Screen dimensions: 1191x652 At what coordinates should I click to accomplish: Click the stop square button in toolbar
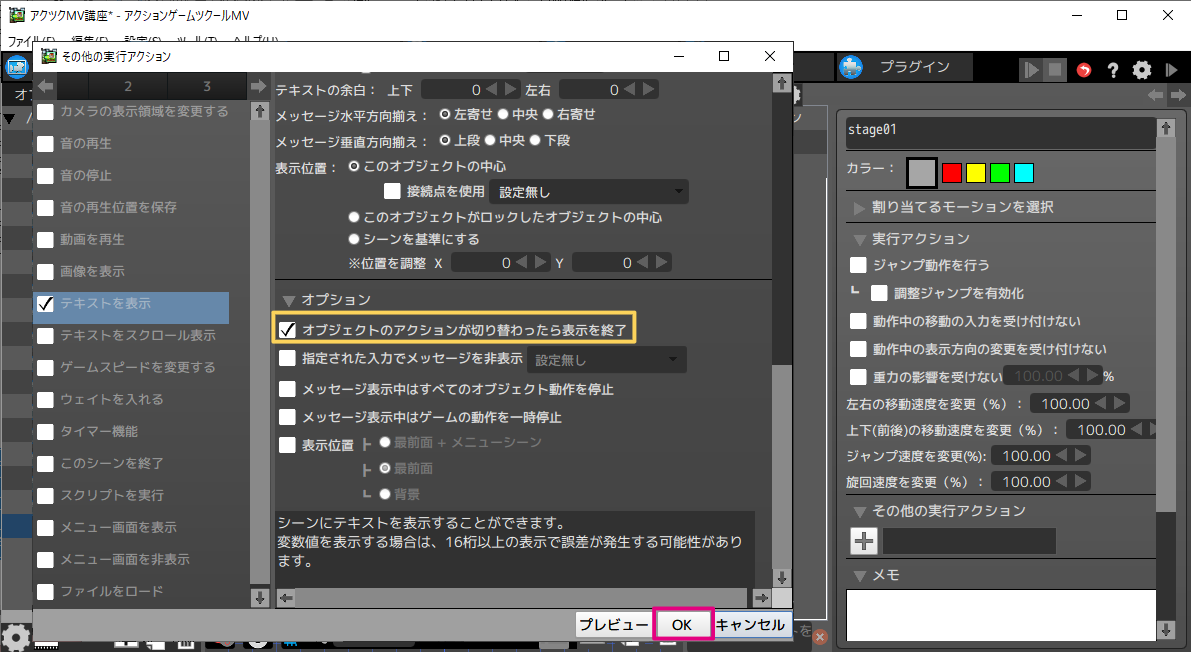(1056, 70)
